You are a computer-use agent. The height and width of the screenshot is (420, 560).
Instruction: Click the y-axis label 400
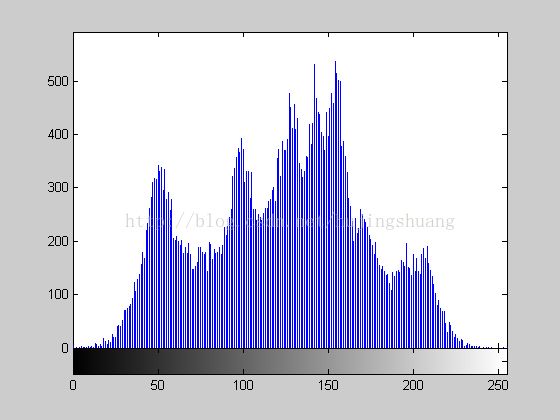(58, 135)
